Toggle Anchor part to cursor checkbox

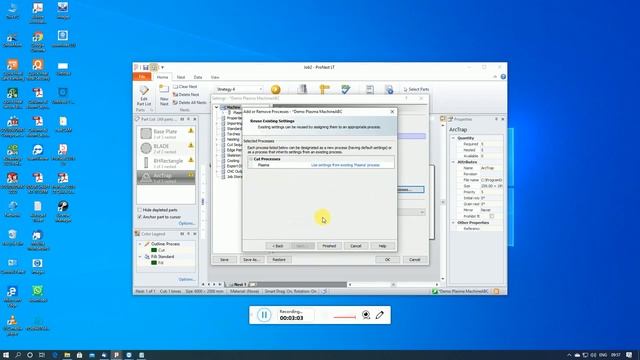tap(140, 217)
